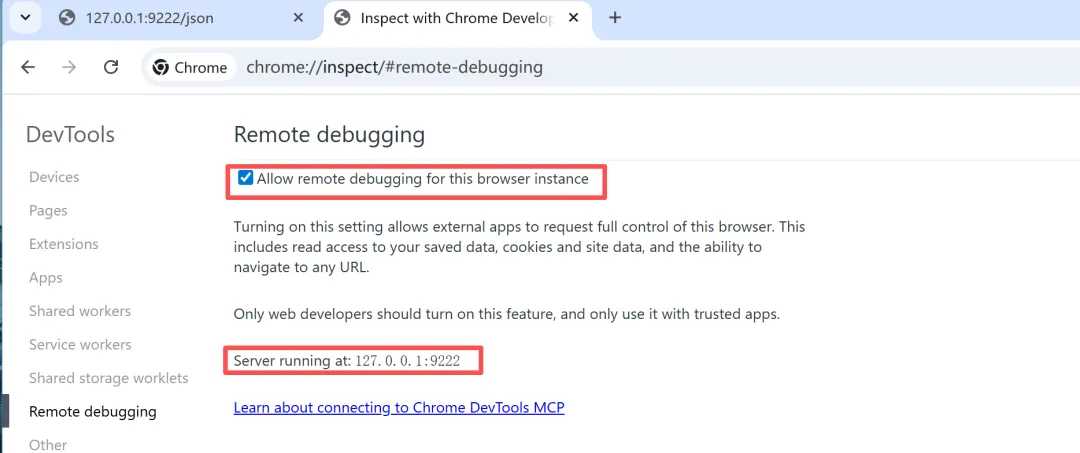The height and width of the screenshot is (453, 1080).
Task: Select Remote debugging in sidebar
Action: (93, 411)
